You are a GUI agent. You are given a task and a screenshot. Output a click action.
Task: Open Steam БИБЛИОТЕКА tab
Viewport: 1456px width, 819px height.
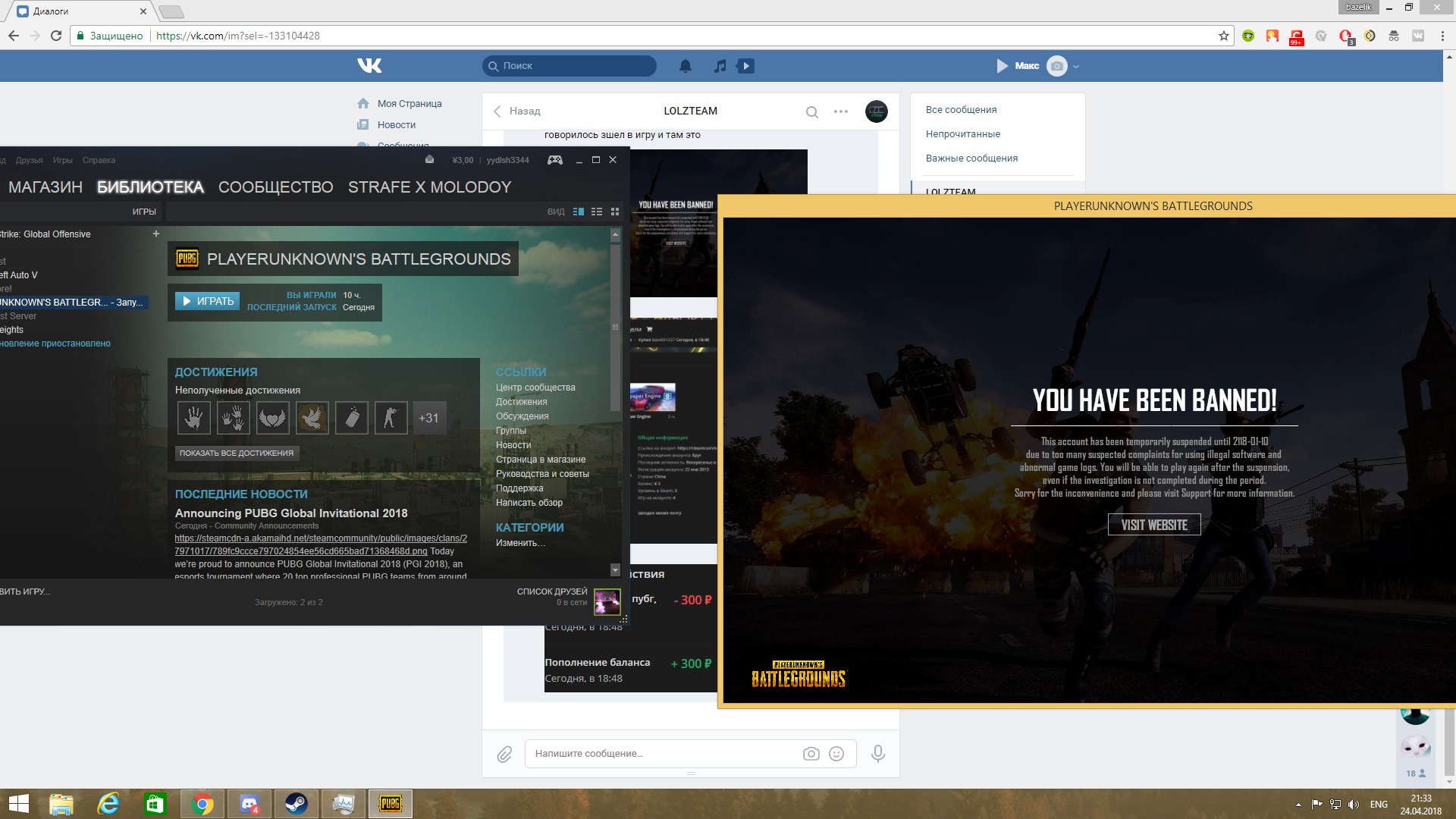(150, 187)
